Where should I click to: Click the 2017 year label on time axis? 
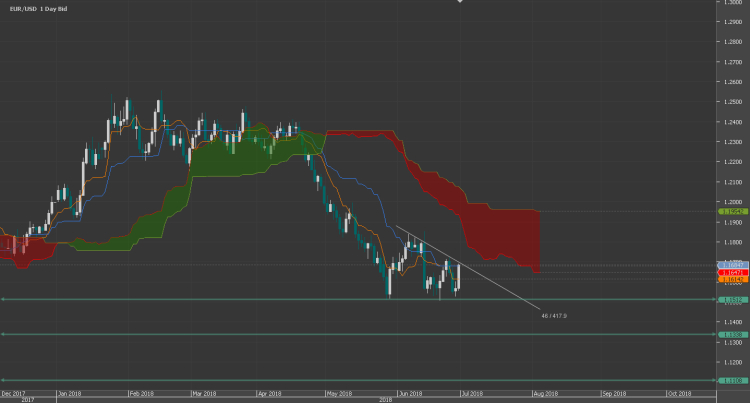pos(28,400)
